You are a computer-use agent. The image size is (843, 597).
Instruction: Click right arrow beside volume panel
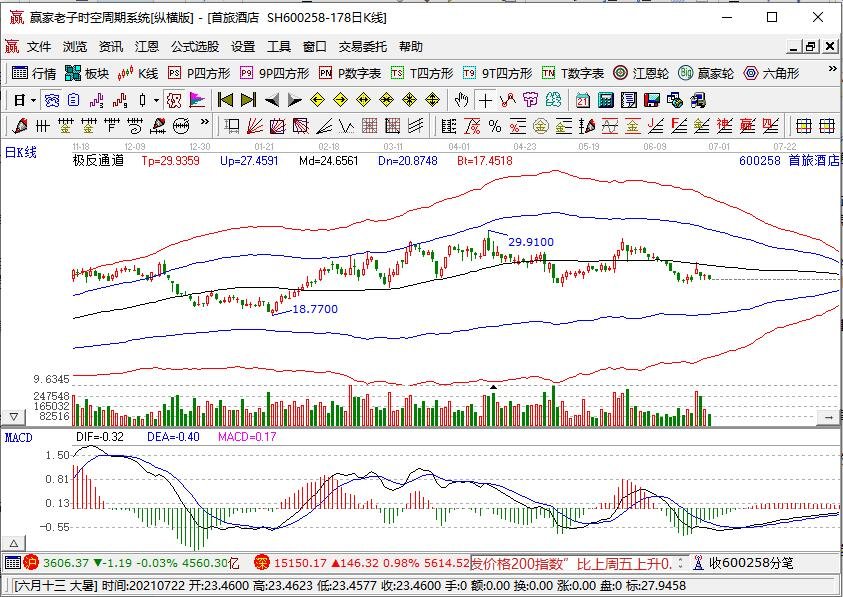pos(827,417)
